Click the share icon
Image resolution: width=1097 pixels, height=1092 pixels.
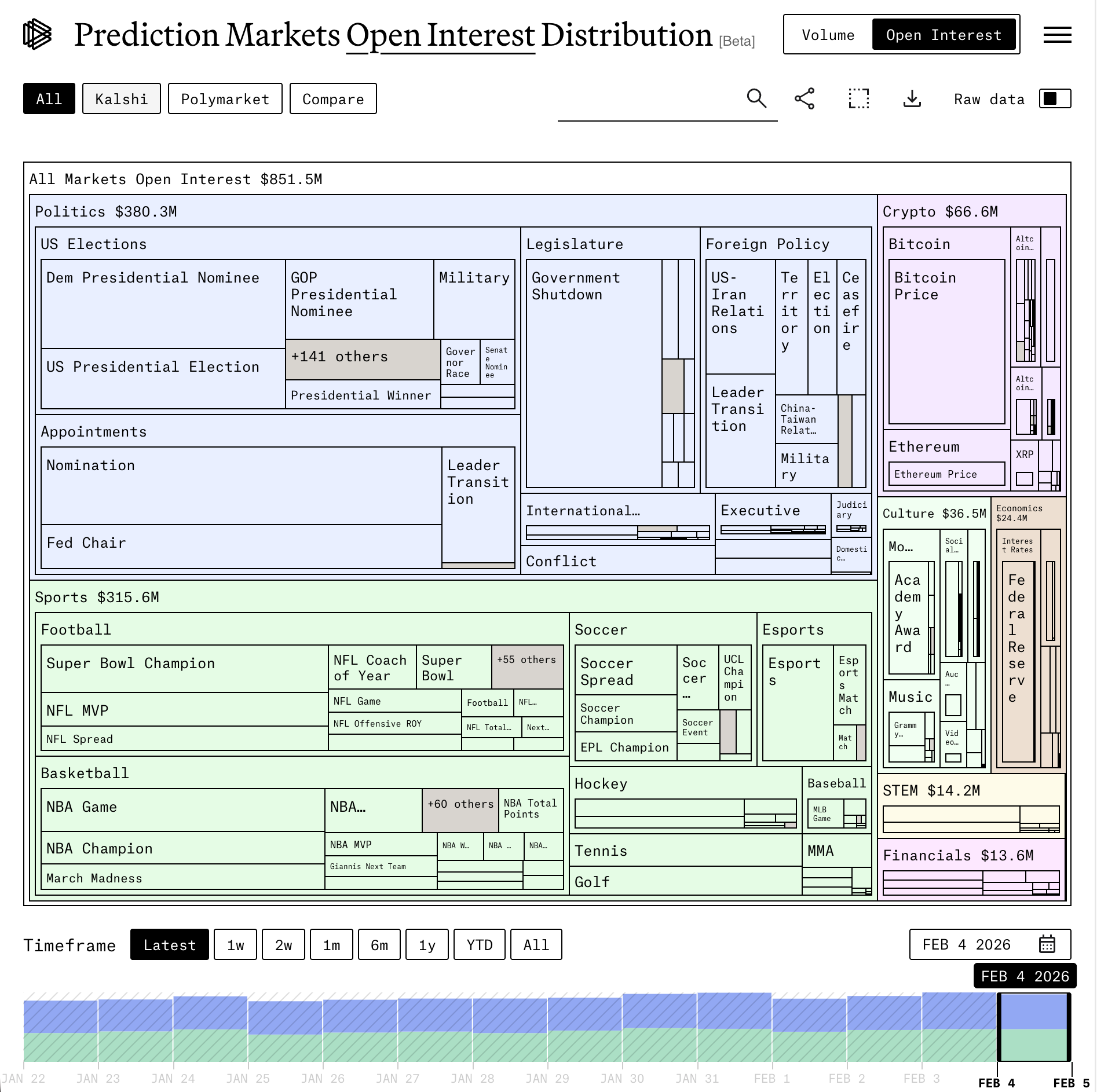805,98
